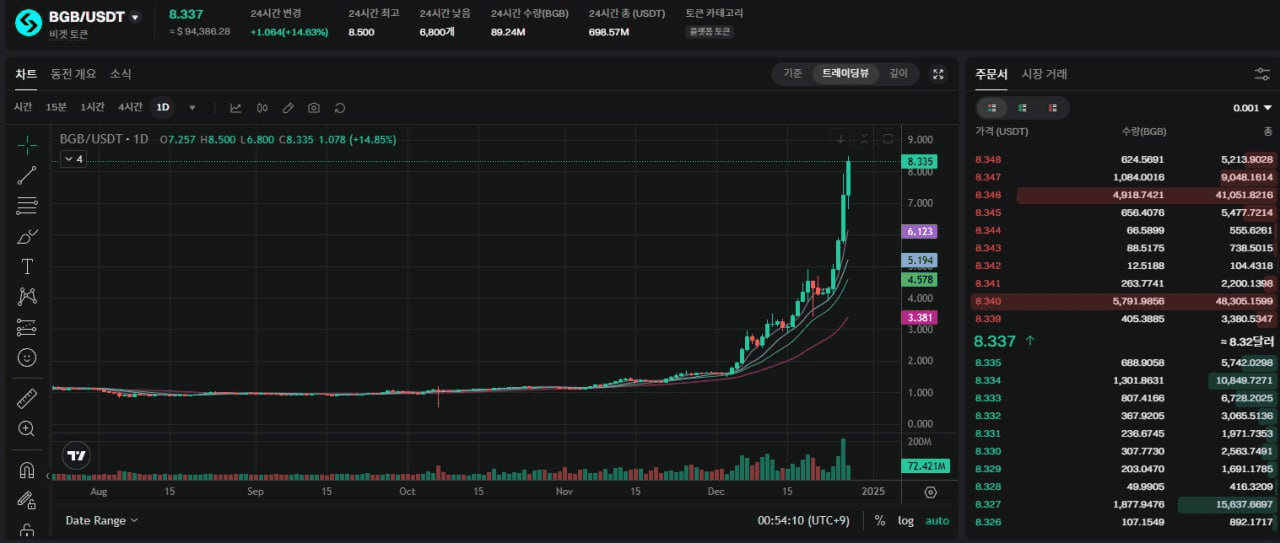Select the 1D time interval
The width and height of the screenshot is (1280, 543).
[163, 107]
